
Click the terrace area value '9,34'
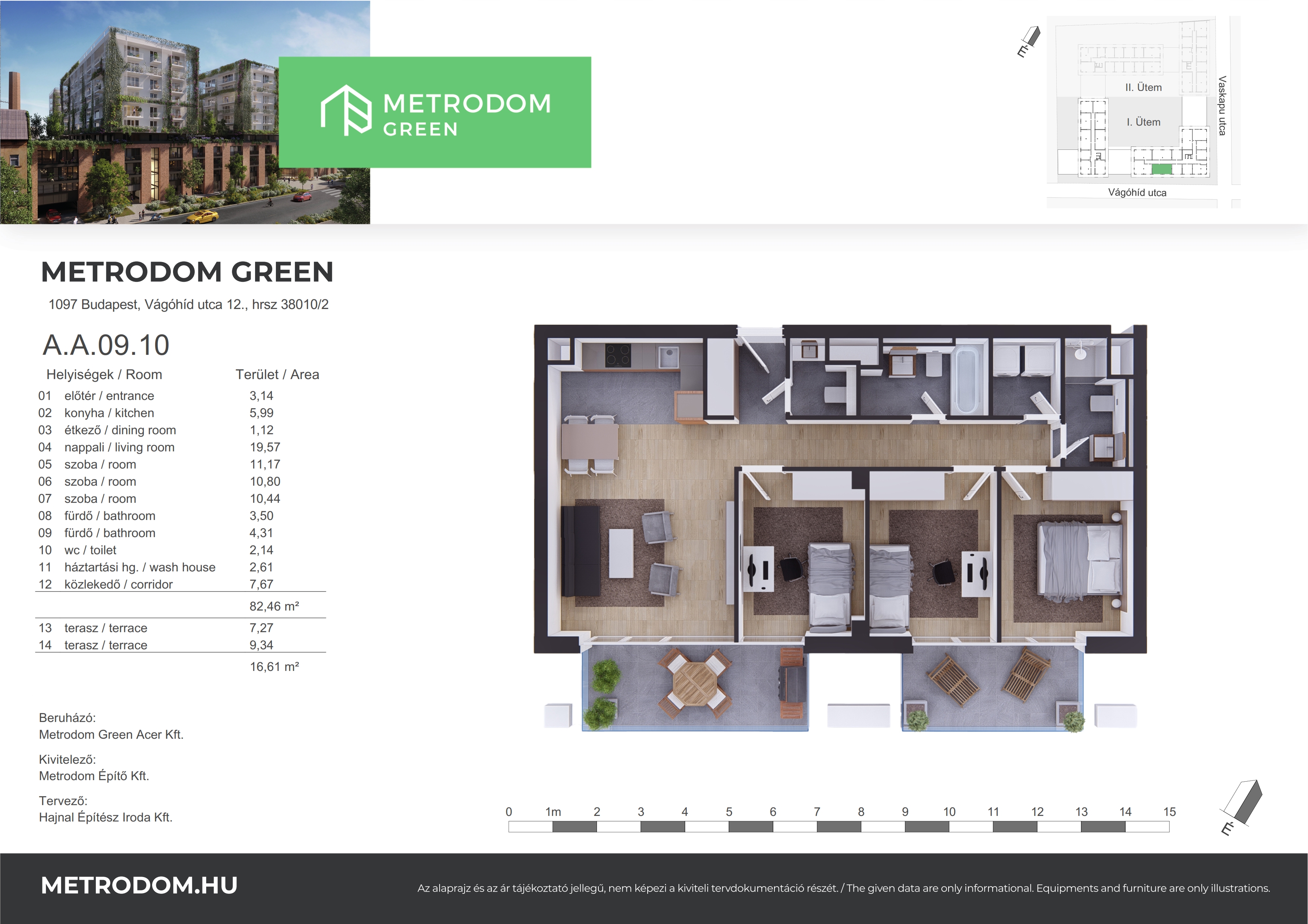pos(261,645)
